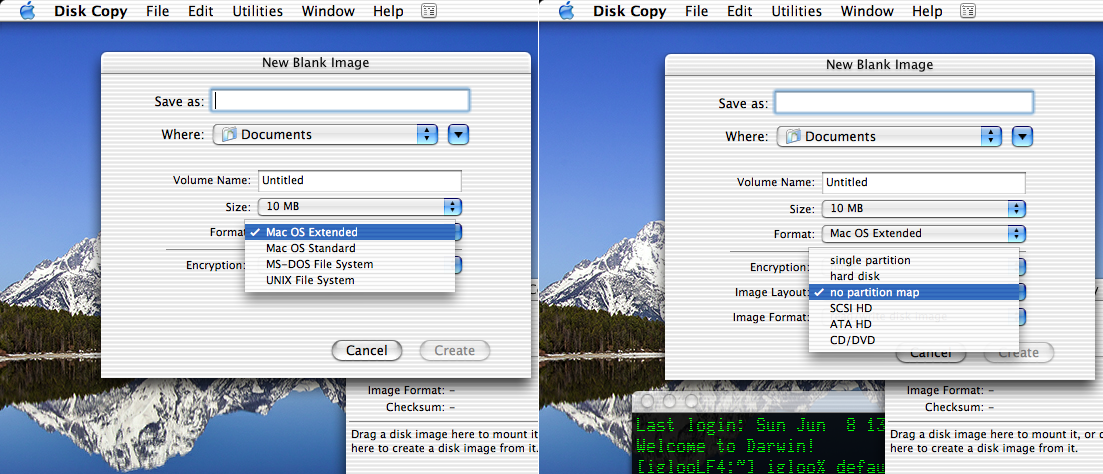Choose Mac OS Standard format option

pyautogui.click(x=350, y=248)
